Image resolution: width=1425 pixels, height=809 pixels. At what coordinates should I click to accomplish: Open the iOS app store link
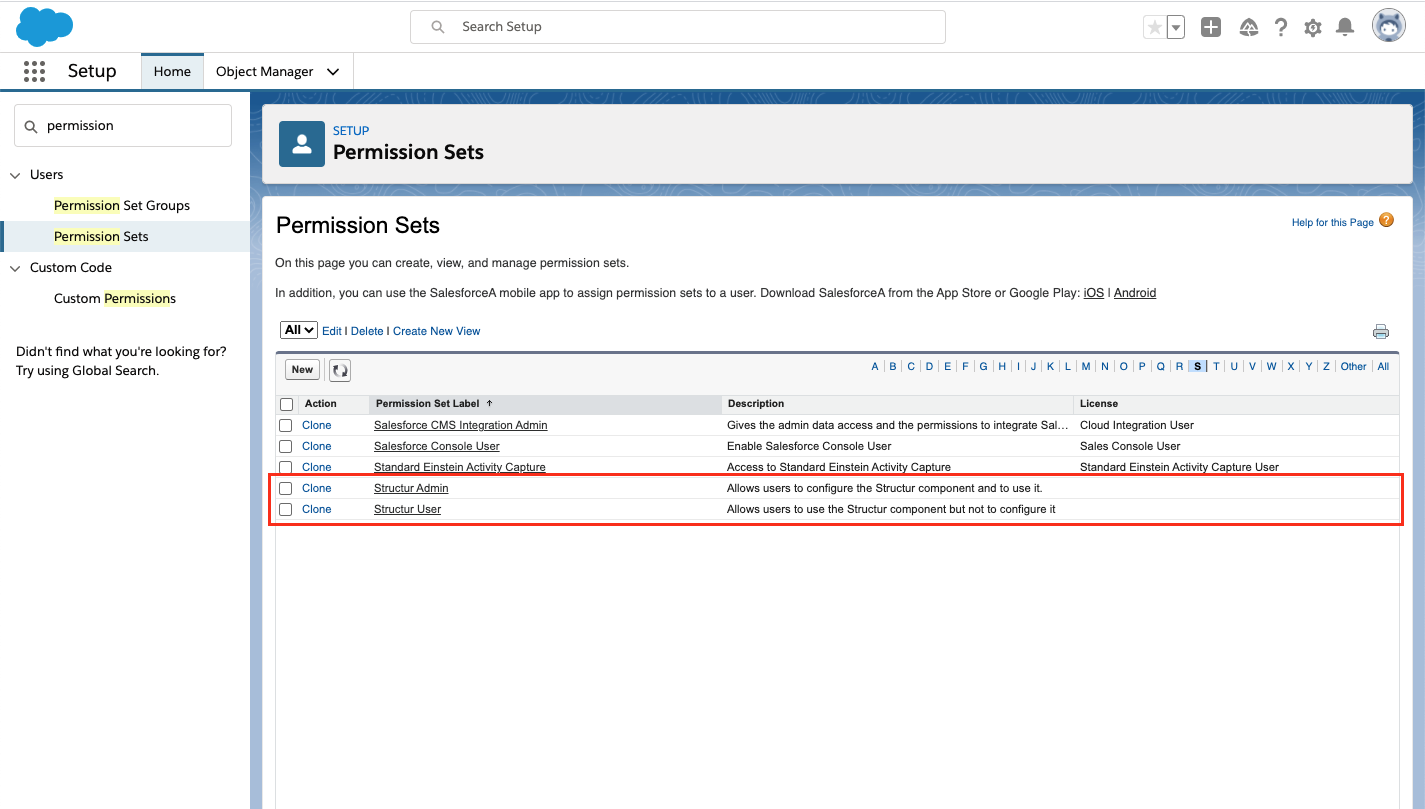(1094, 293)
